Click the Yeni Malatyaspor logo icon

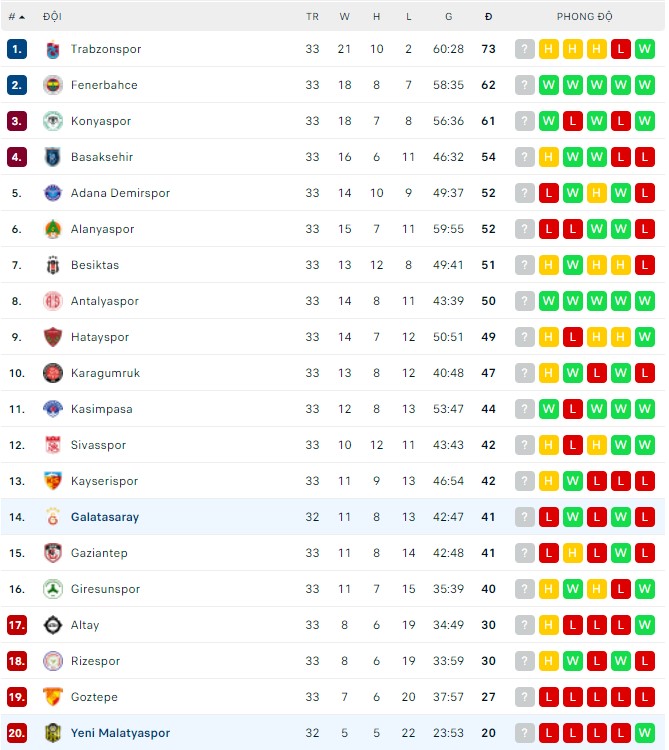(x=53, y=733)
